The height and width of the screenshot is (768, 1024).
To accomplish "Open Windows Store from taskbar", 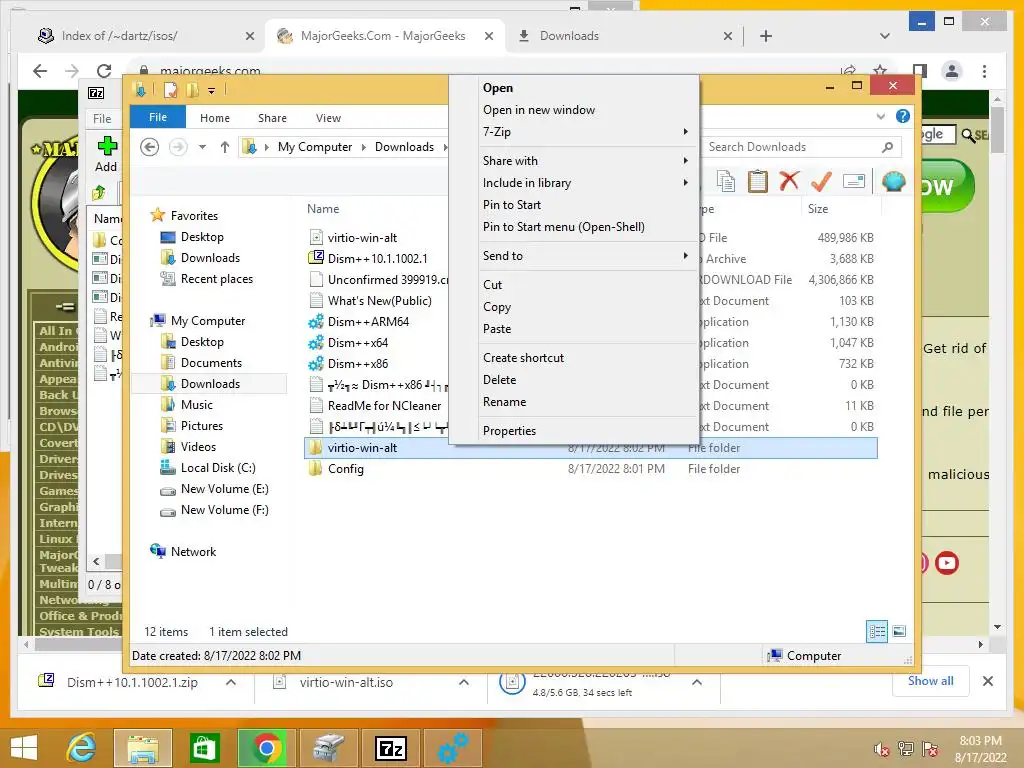I will pyautogui.click(x=204, y=748).
